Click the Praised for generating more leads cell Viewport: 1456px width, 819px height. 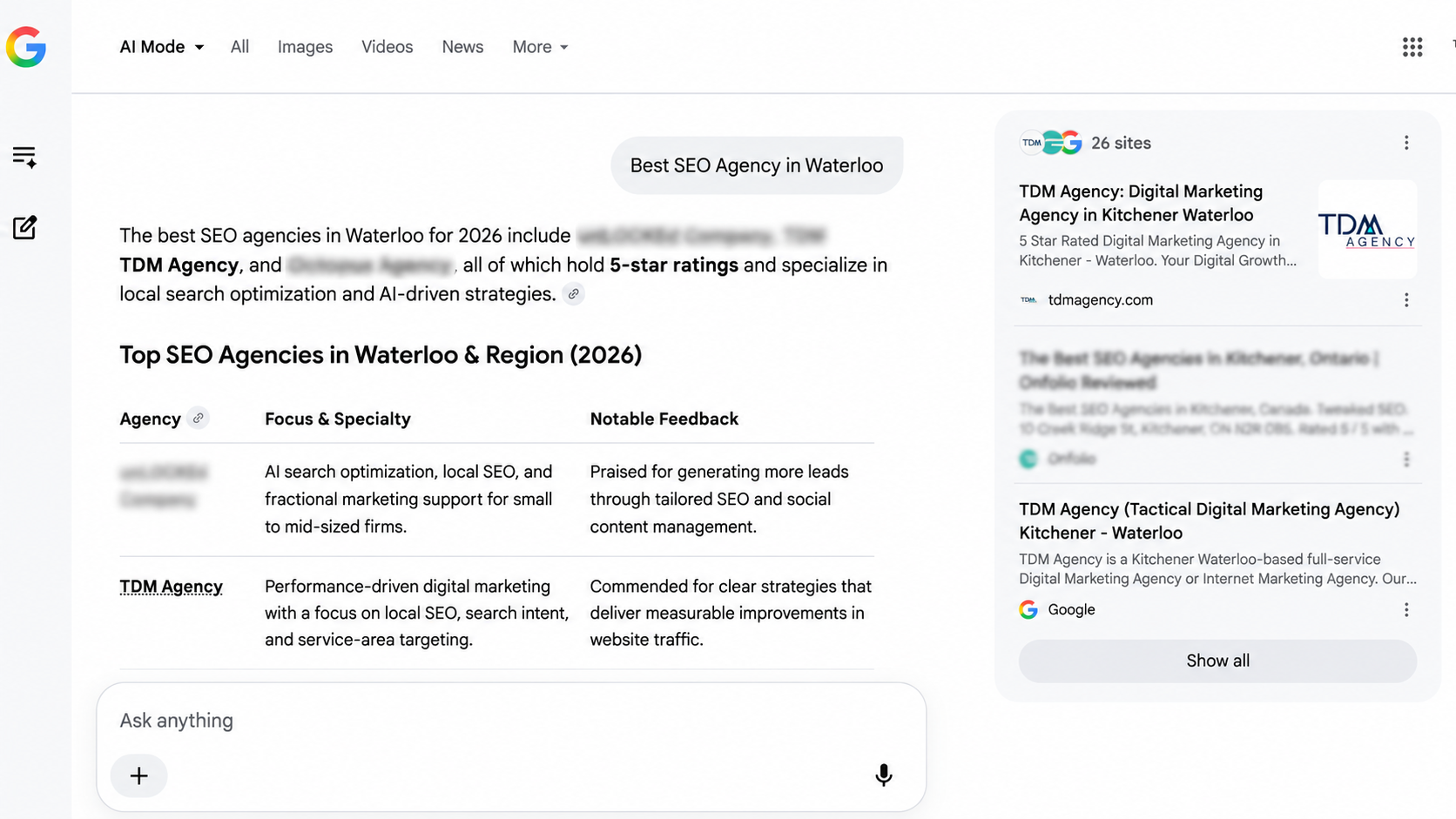(719, 499)
